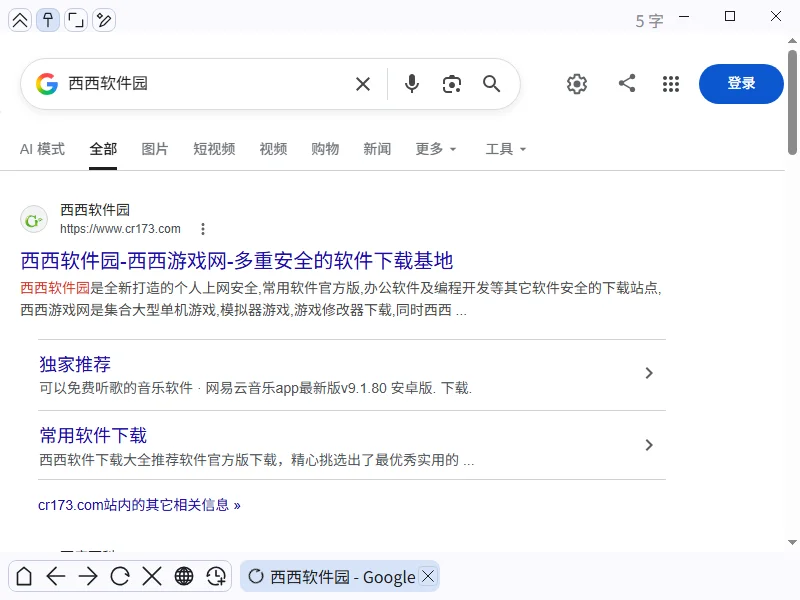800x600 pixels.
Task: Start voice search with microphone icon
Action: [x=412, y=84]
